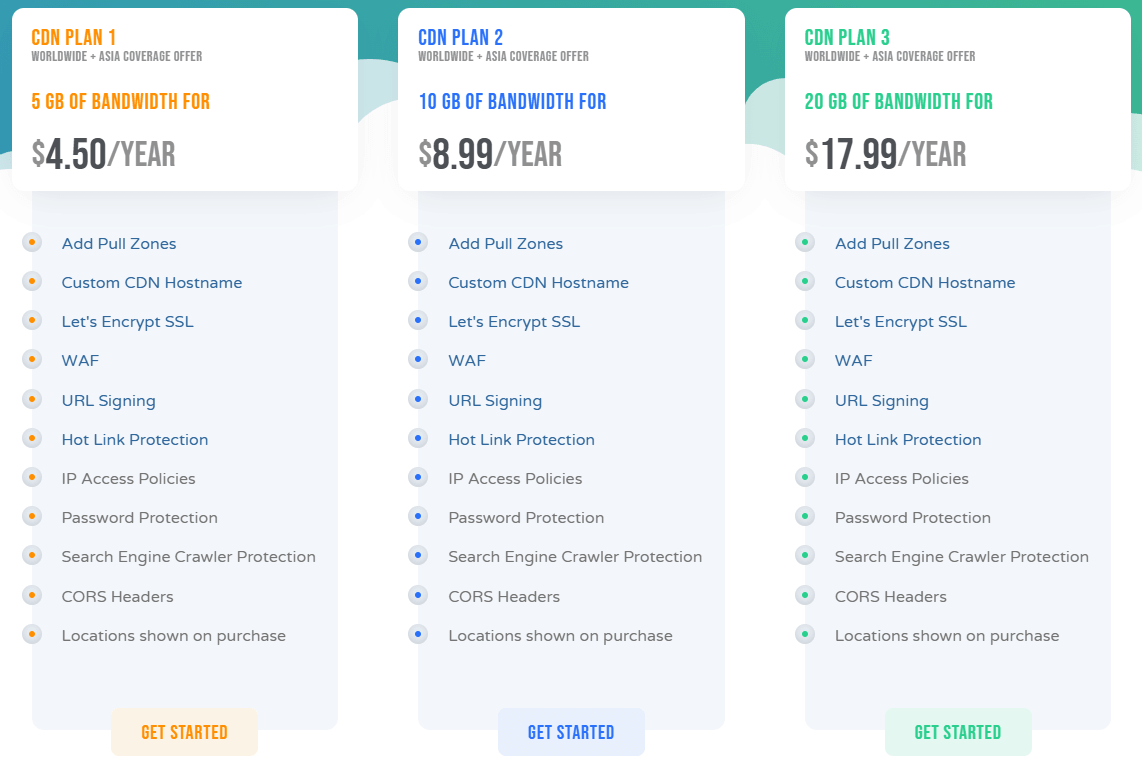Click the blue bullet next to Custom CDN Hostname
The width and height of the screenshot is (1142, 765).
pyautogui.click(x=418, y=281)
